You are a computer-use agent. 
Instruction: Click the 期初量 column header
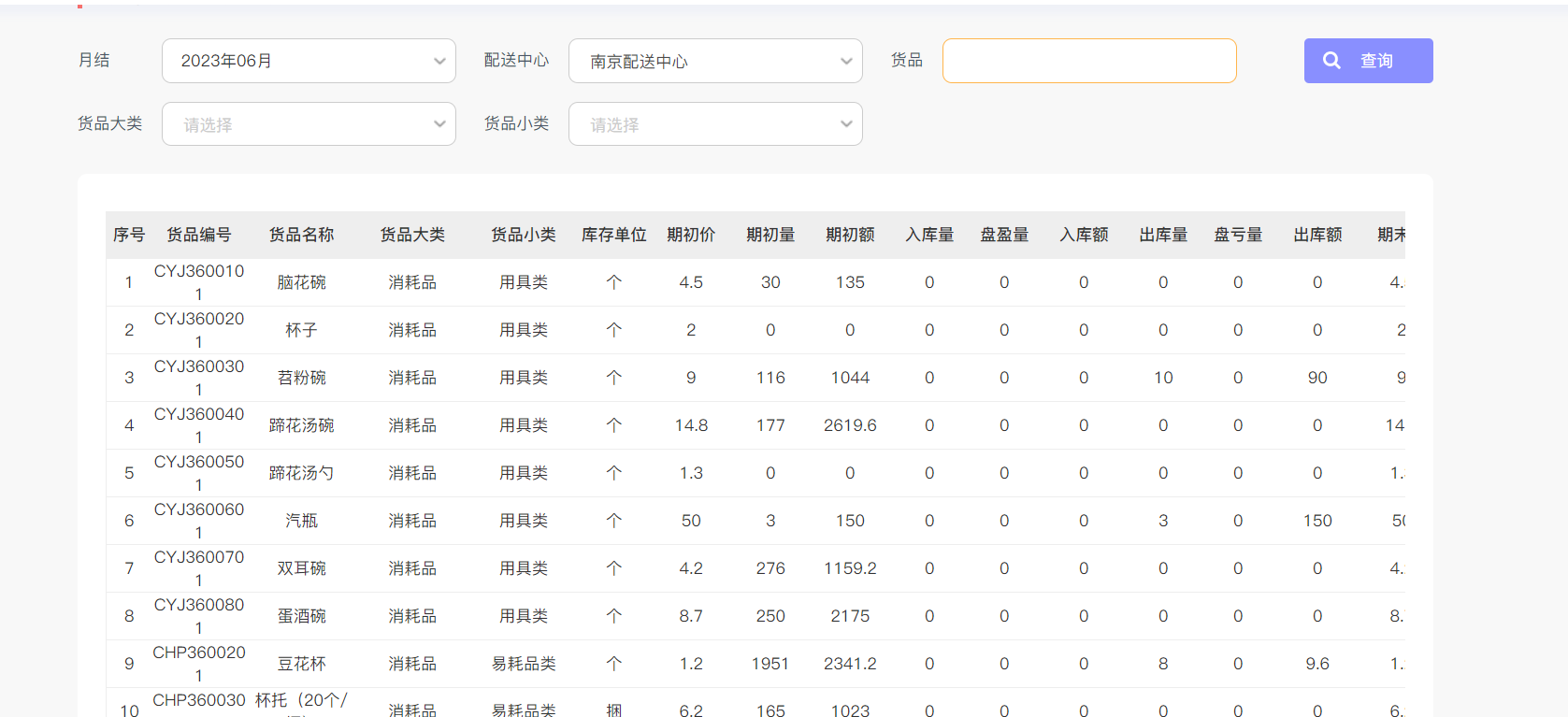(770, 235)
